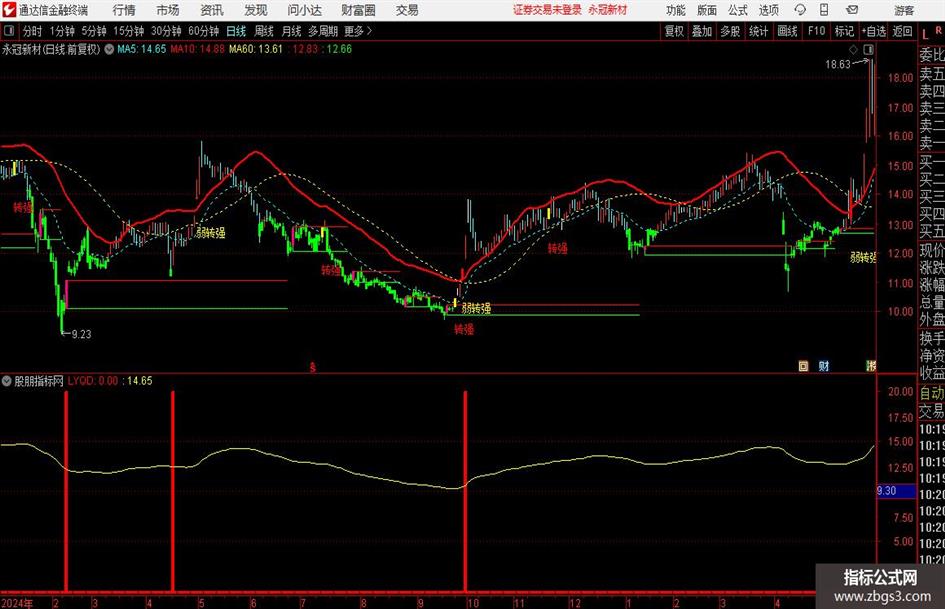Click the MA5: 14.65 value label
Image resolution: width=945 pixels, height=609 pixels.
[x=142, y=49]
